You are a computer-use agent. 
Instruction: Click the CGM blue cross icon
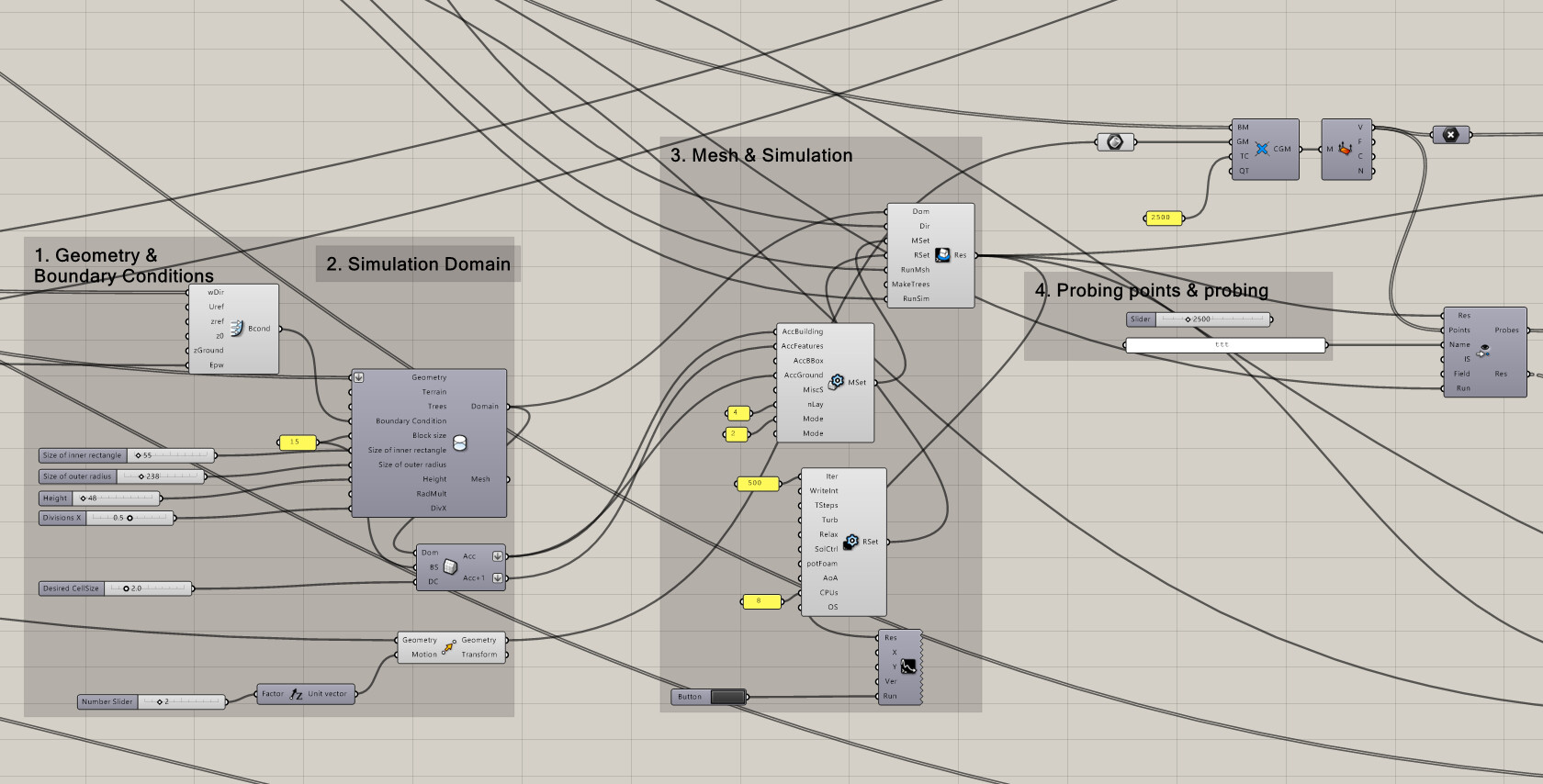click(x=1262, y=149)
